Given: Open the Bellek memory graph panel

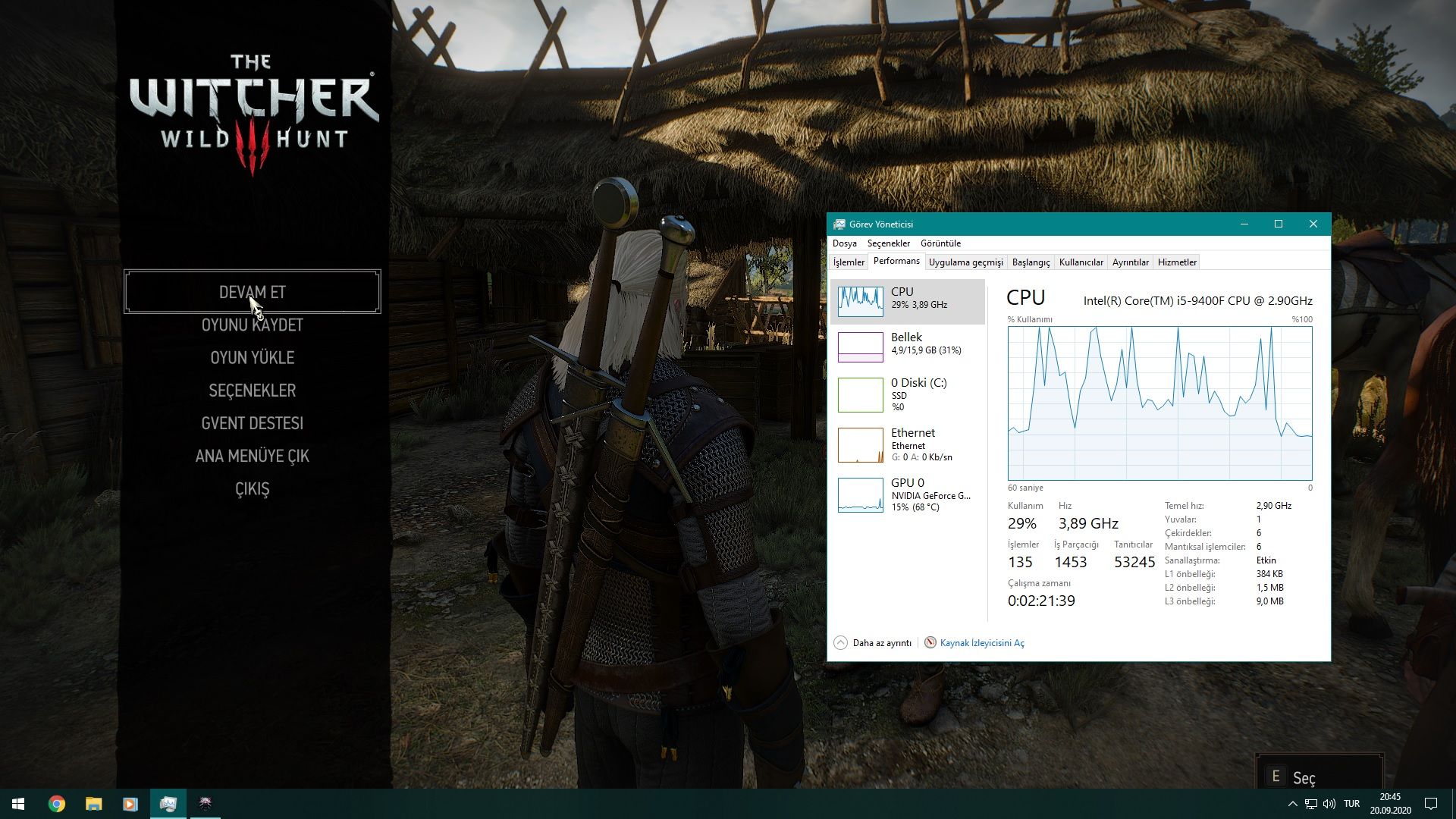Looking at the screenshot, I should [860, 347].
